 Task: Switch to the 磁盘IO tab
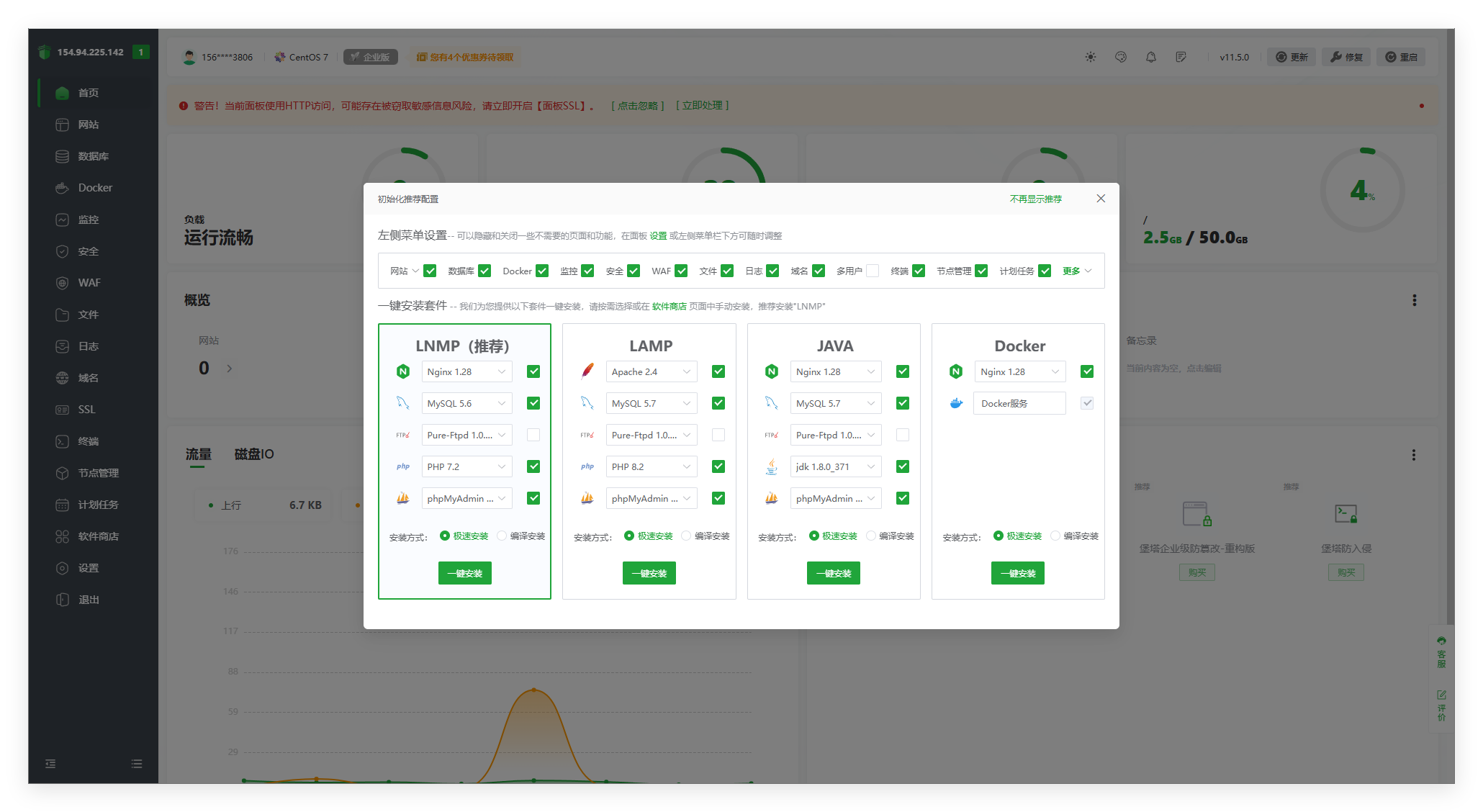point(254,454)
